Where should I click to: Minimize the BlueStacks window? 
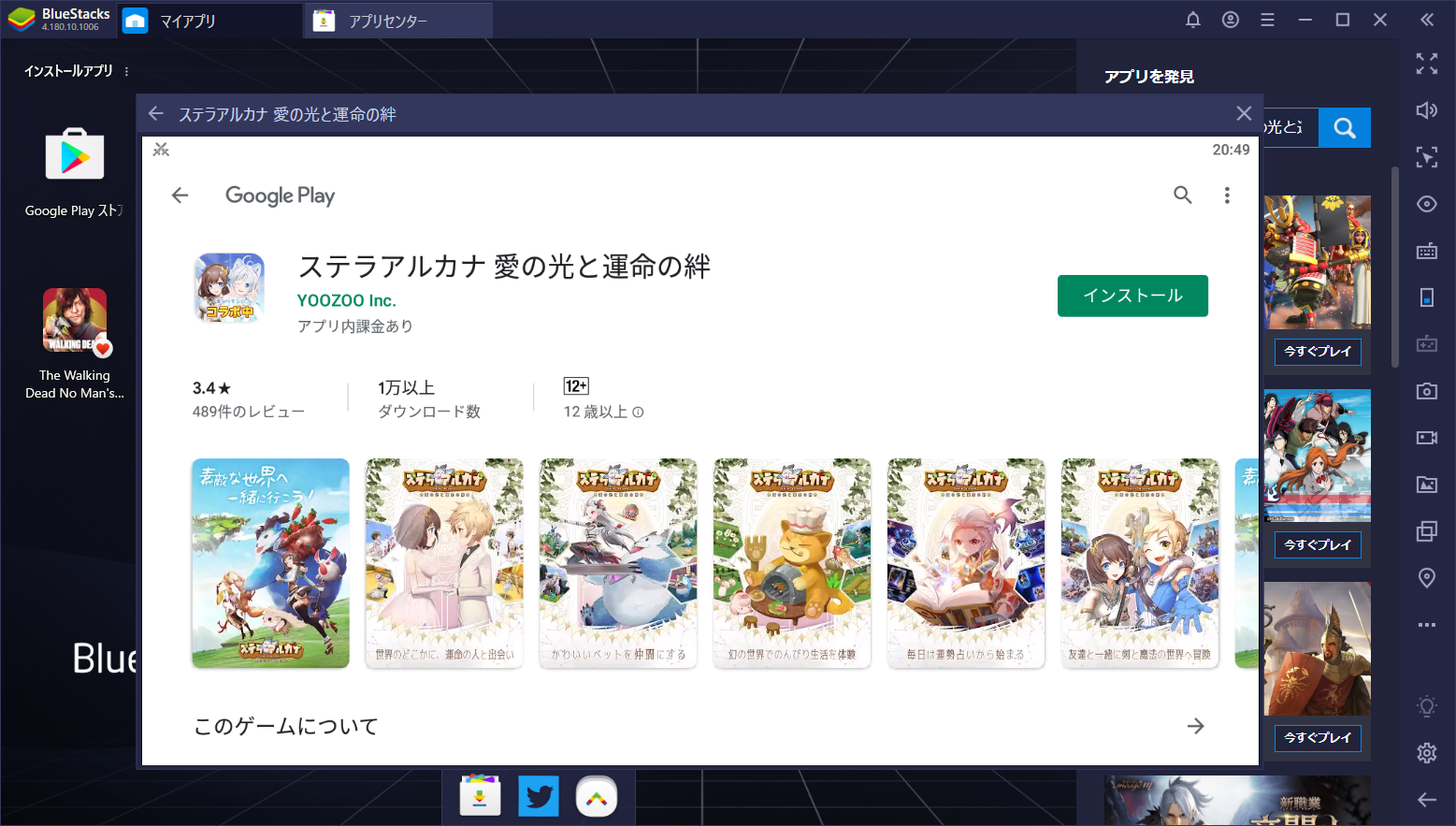1305,20
